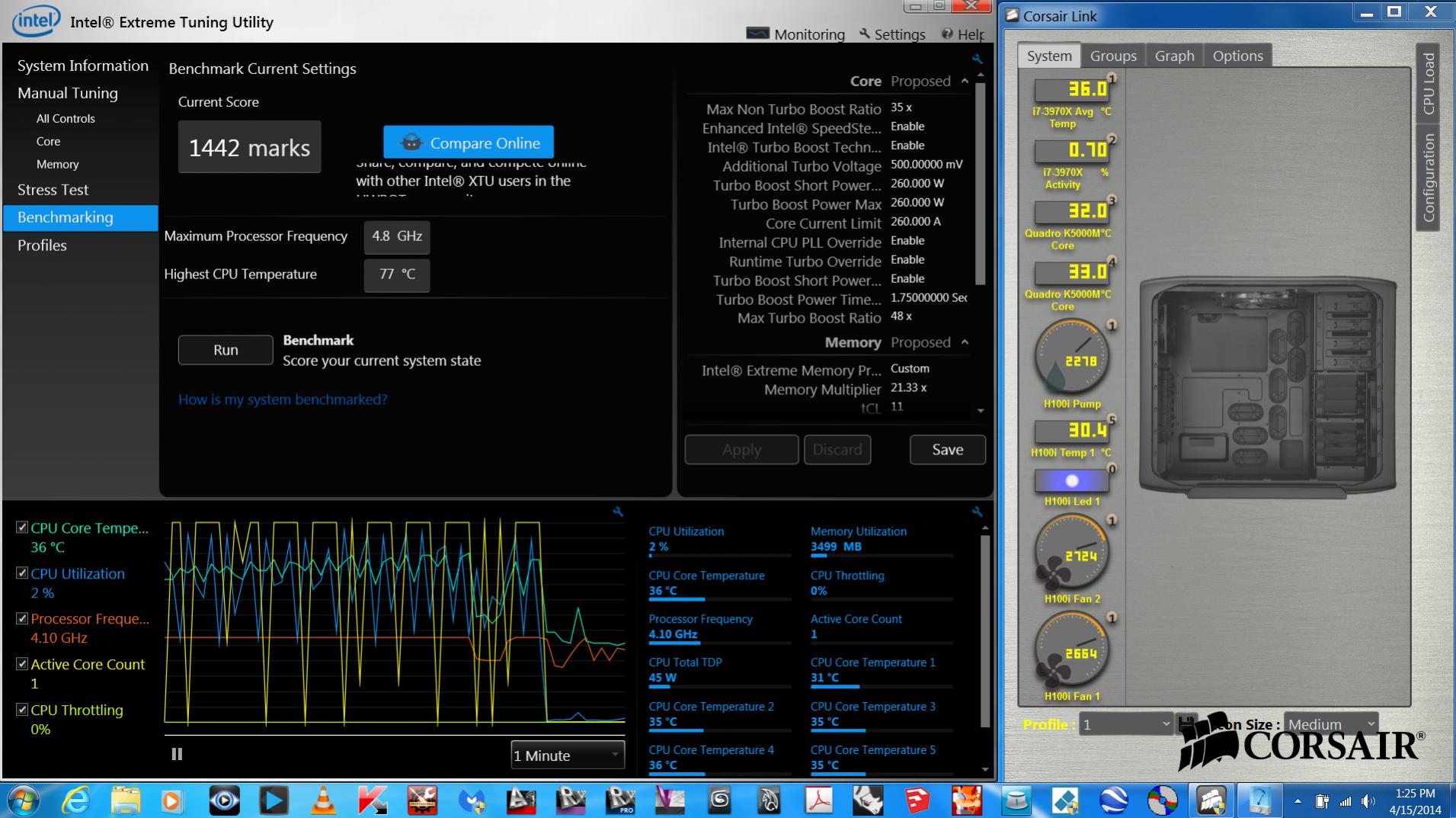Open Corsair Link sail icon in taskbar
This screenshot has height=818, width=1456.
pos(1211,800)
